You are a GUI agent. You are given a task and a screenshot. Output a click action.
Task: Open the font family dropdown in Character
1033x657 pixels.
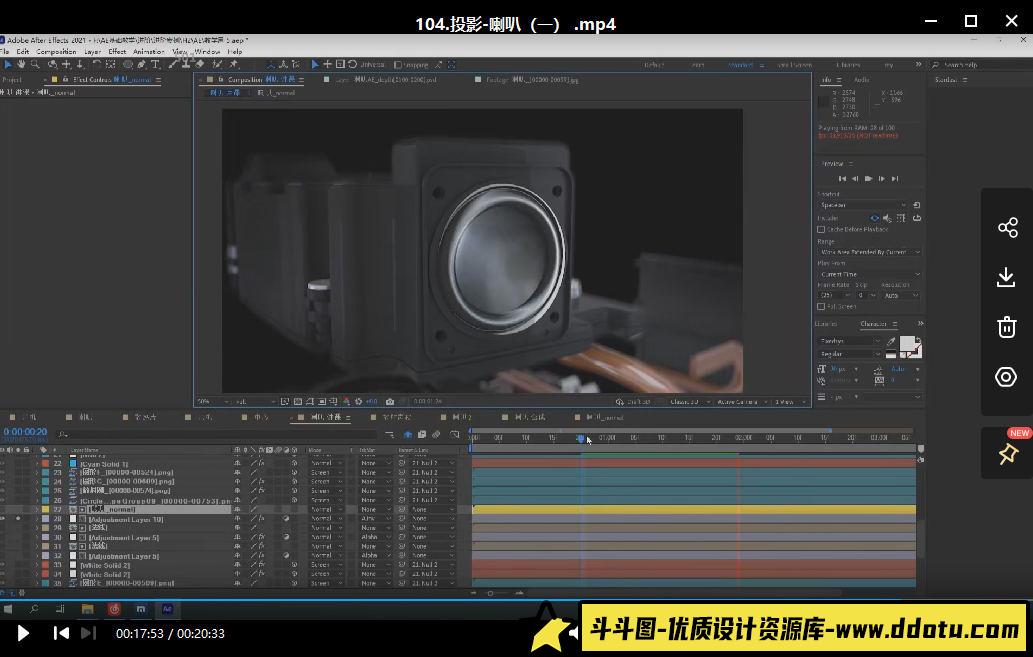pyautogui.click(x=849, y=341)
